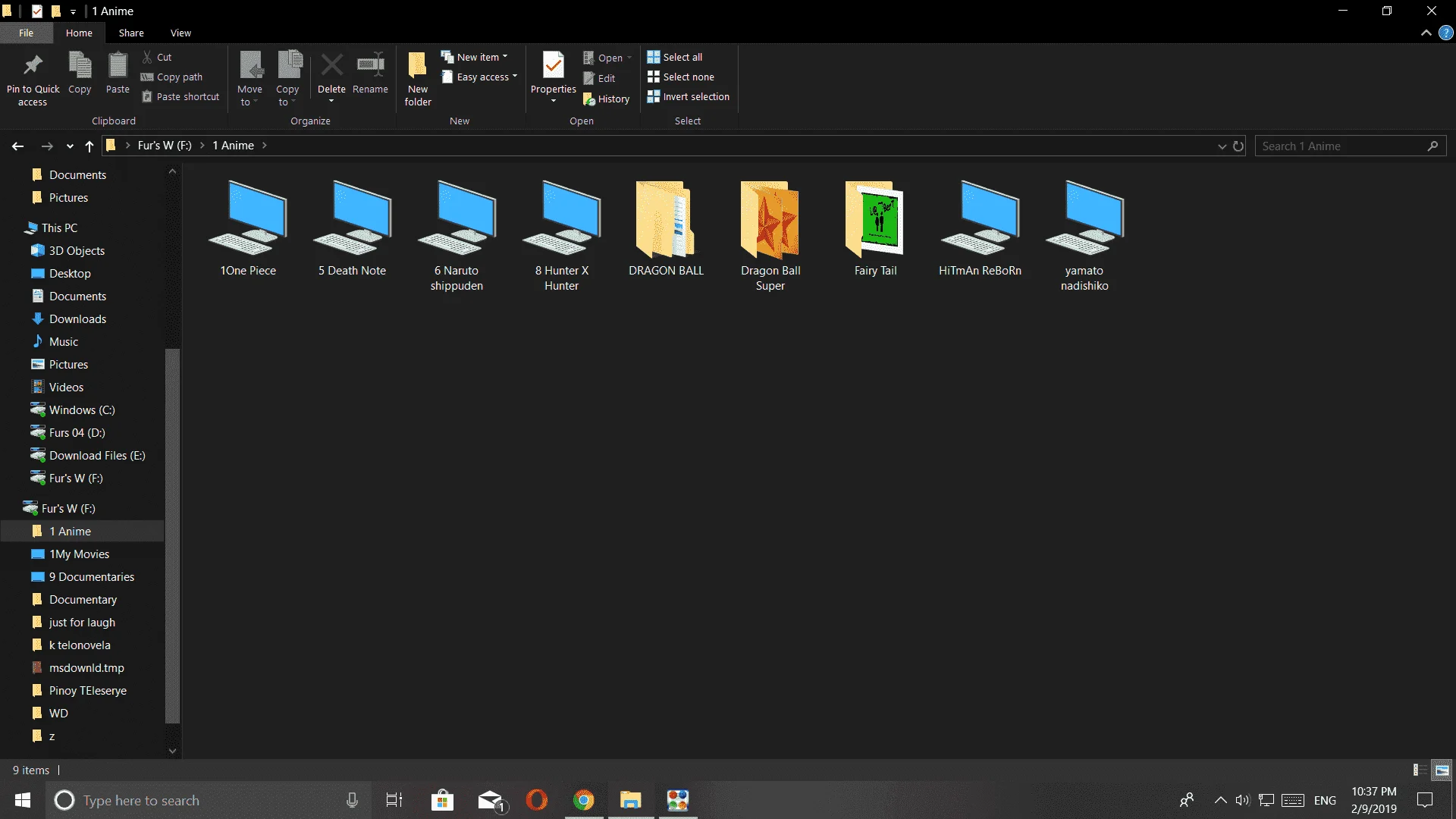Viewport: 1456px width, 819px height.
Task: Open the recent locations dropdown arrow
Action: tap(70, 146)
